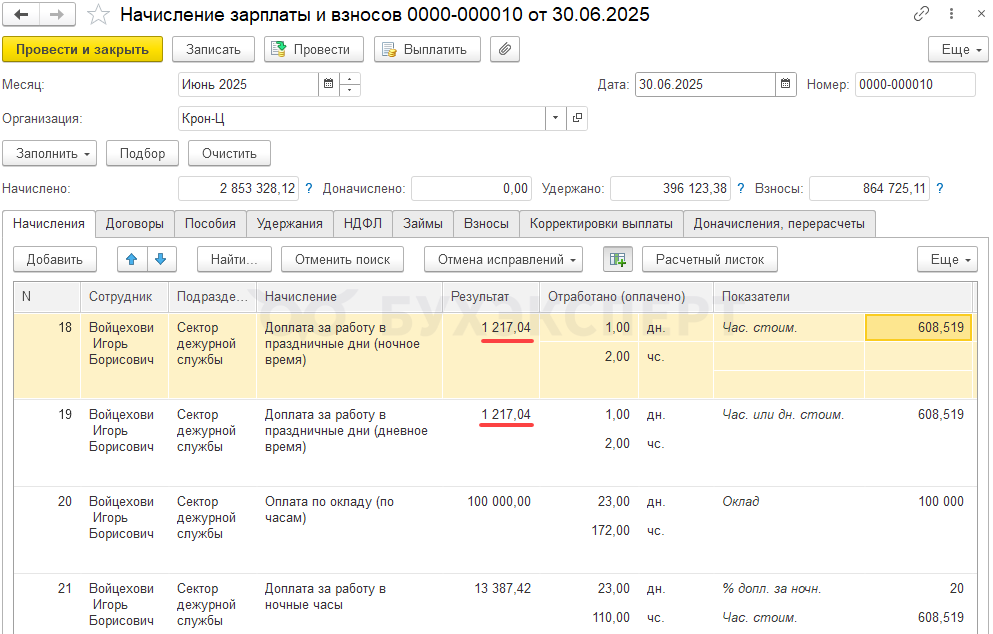Switch to the Займы tab
Viewport: 993px width, 634px height.
coord(422,224)
